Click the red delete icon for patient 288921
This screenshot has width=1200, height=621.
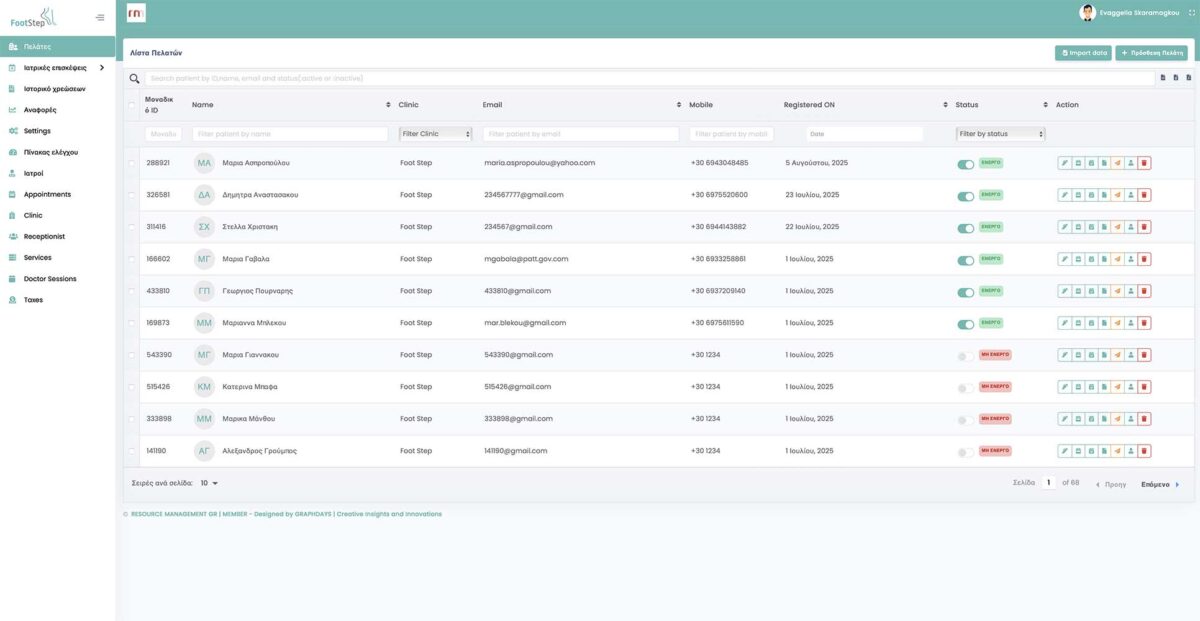tap(1144, 163)
